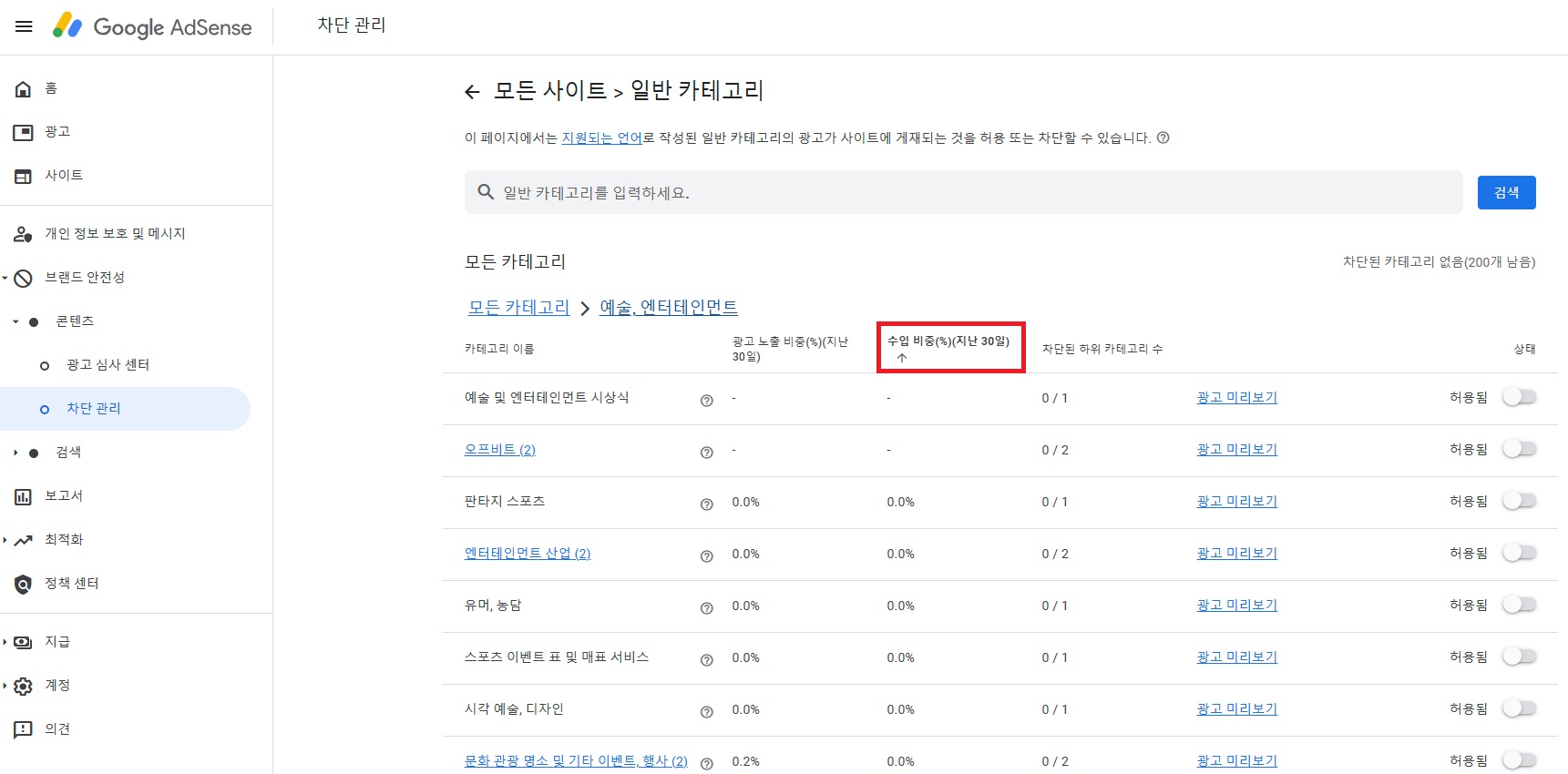Image resolution: width=1568 pixels, height=774 pixels.
Task: Click help icon for 유머, 농담
Action: coord(706,608)
